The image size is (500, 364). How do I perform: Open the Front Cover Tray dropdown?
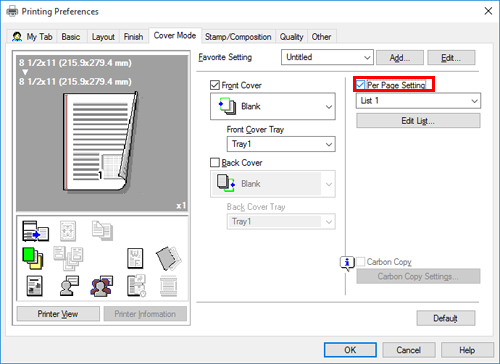pyautogui.click(x=281, y=144)
